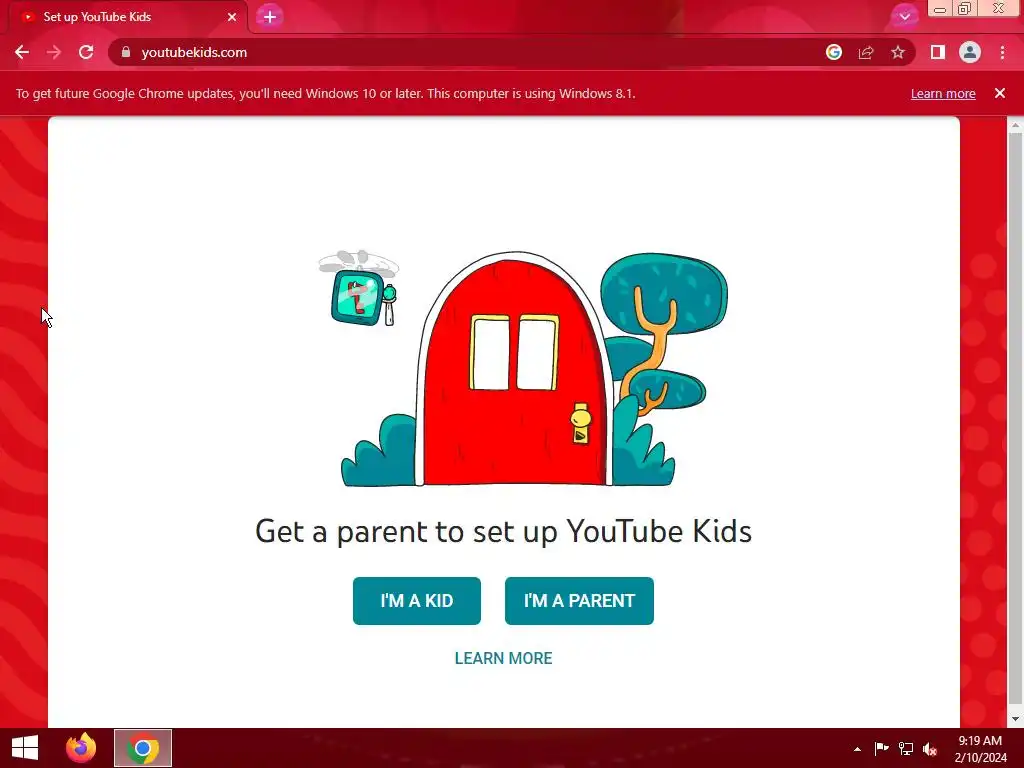Reload the youtubekids.com page
Image resolution: width=1024 pixels, height=768 pixels.
[86, 52]
